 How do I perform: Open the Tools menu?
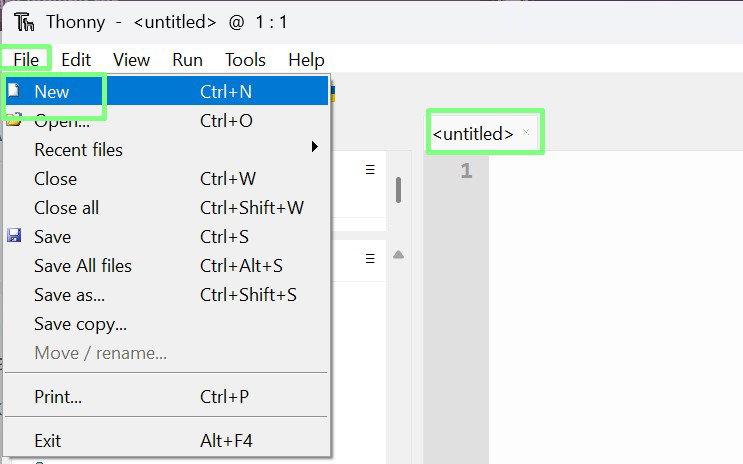tap(245, 60)
